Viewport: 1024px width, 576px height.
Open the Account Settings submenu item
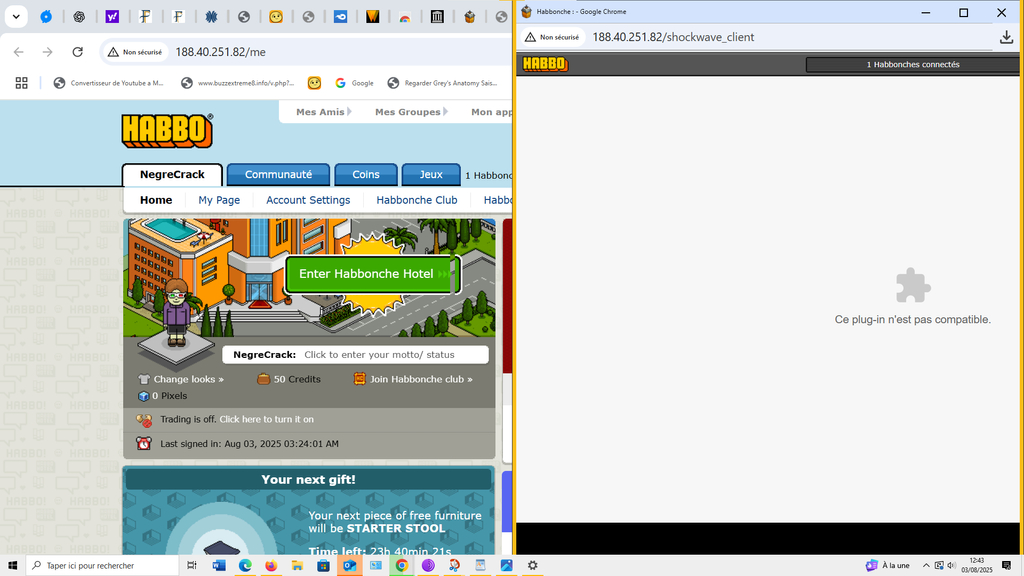click(308, 200)
